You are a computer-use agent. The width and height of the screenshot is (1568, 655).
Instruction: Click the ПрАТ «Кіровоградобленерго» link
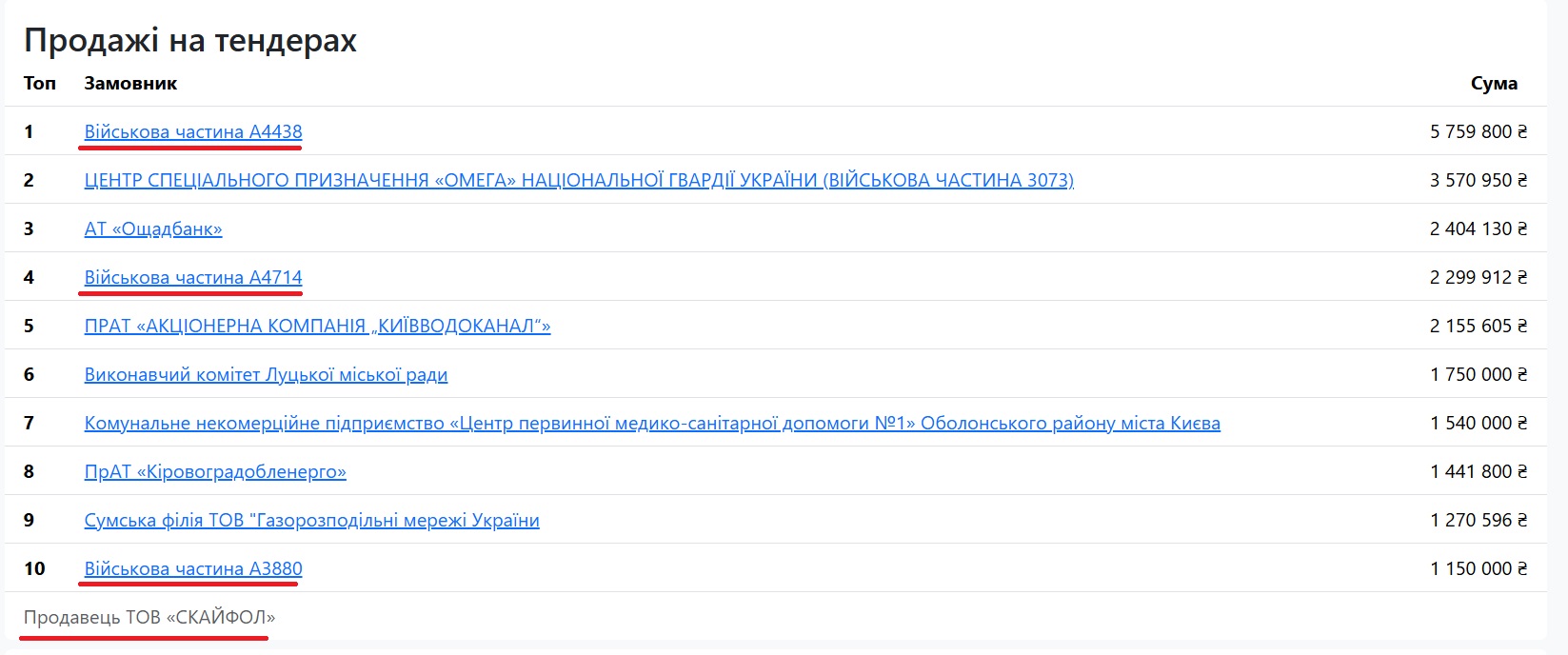point(215,471)
